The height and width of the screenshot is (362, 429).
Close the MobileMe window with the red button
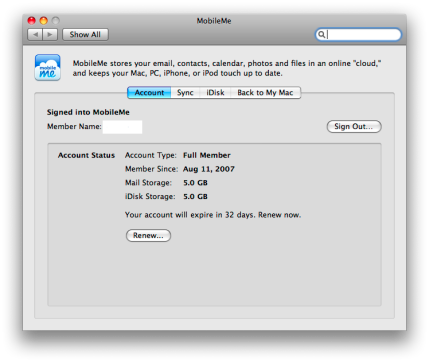coord(31,21)
